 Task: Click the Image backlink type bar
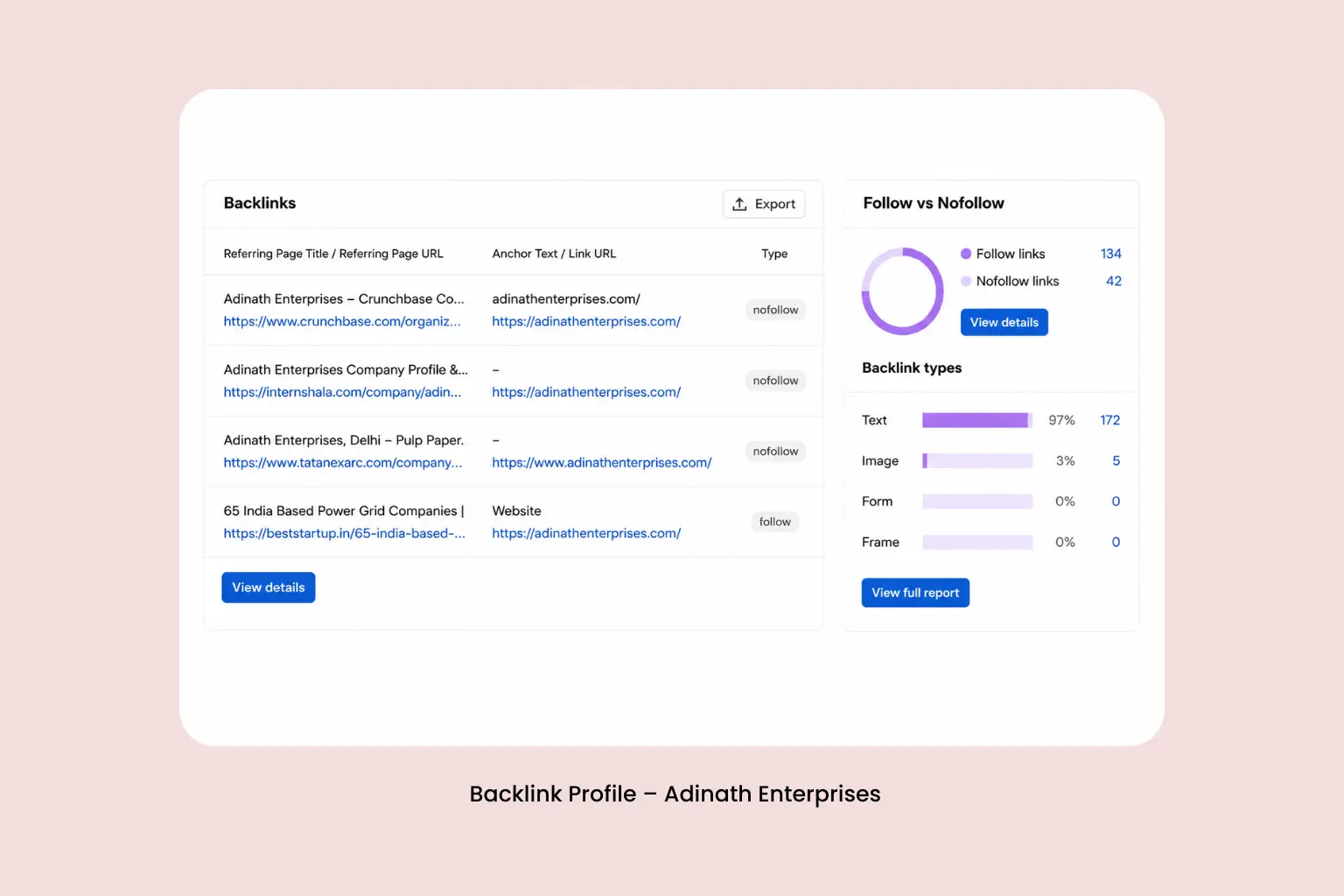[x=977, y=461]
